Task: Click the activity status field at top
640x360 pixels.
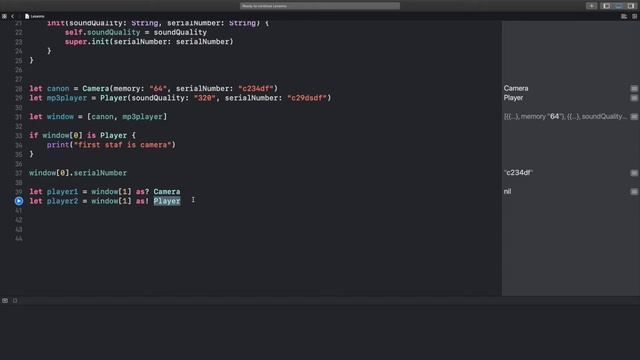Action: tap(320, 6)
